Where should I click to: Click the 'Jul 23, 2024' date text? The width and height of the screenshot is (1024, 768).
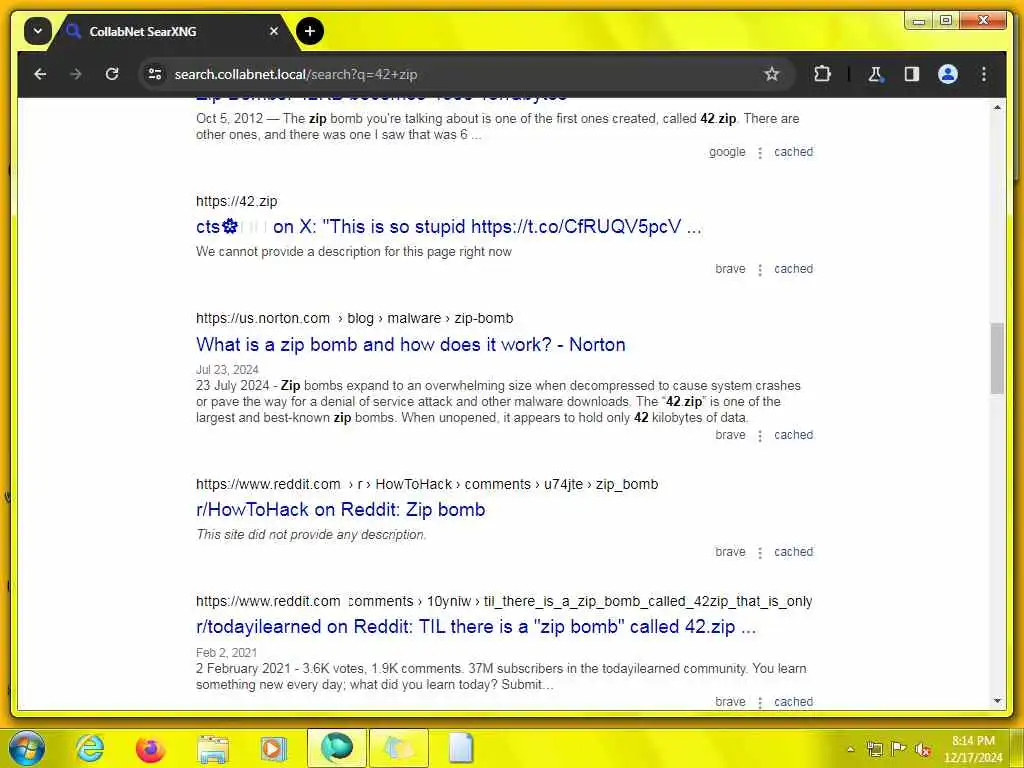[x=227, y=370]
